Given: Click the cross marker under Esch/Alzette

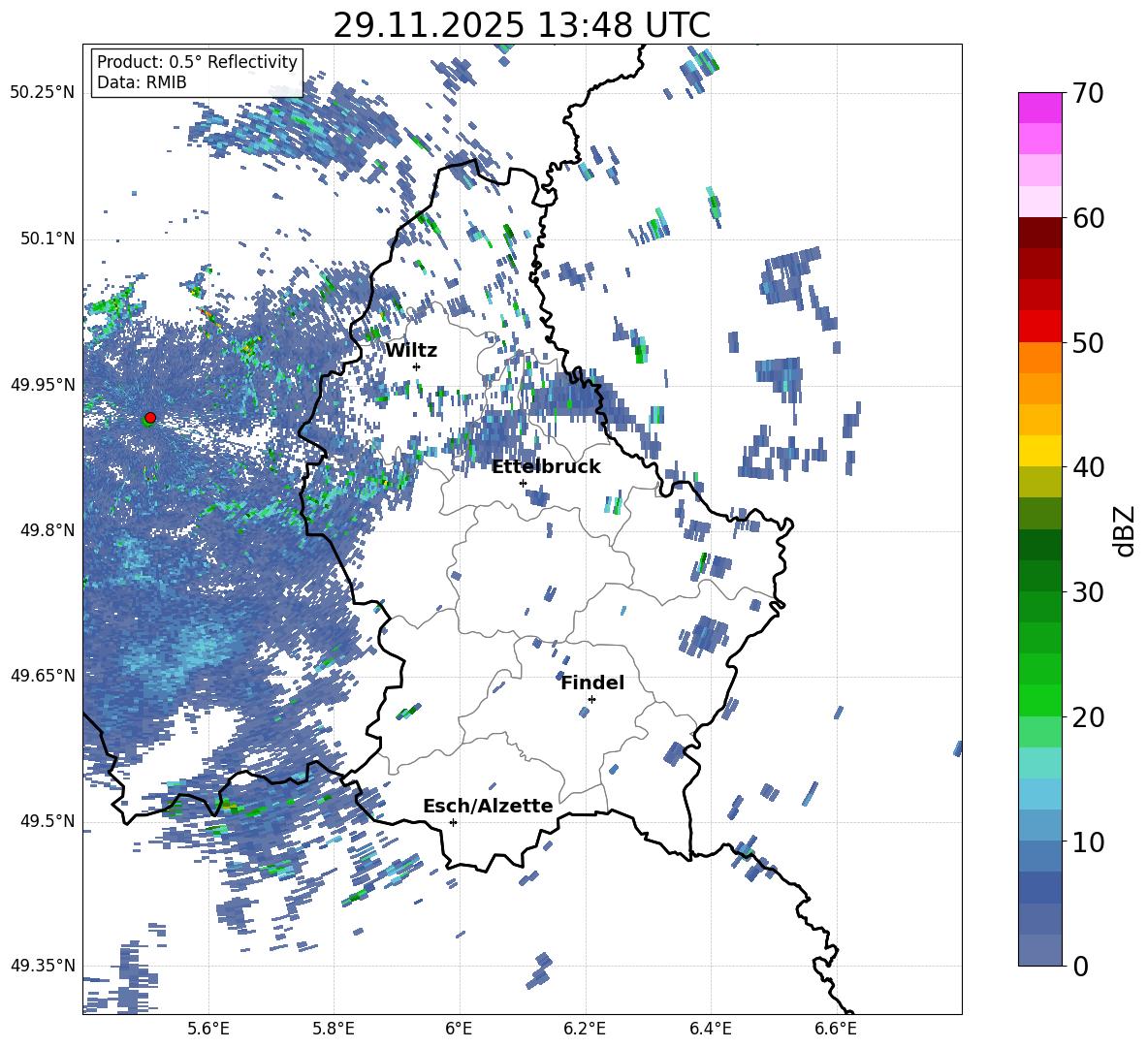Looking at the screenshot, I should (x=453, y=822).
